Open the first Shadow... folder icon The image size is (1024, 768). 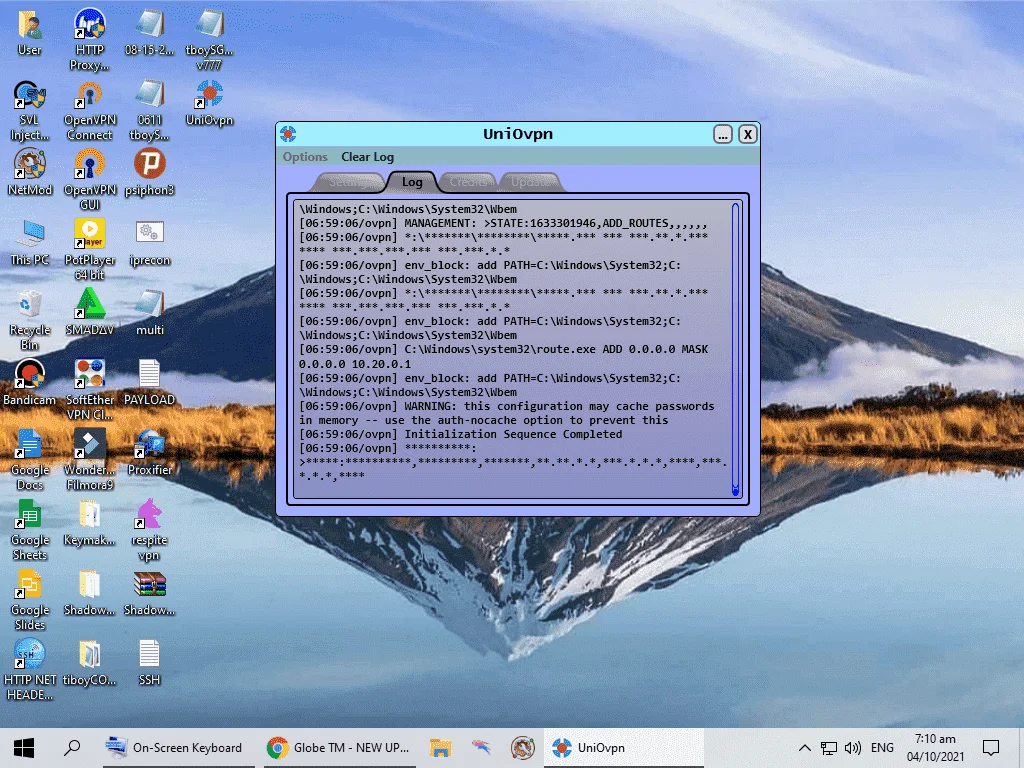89,593
